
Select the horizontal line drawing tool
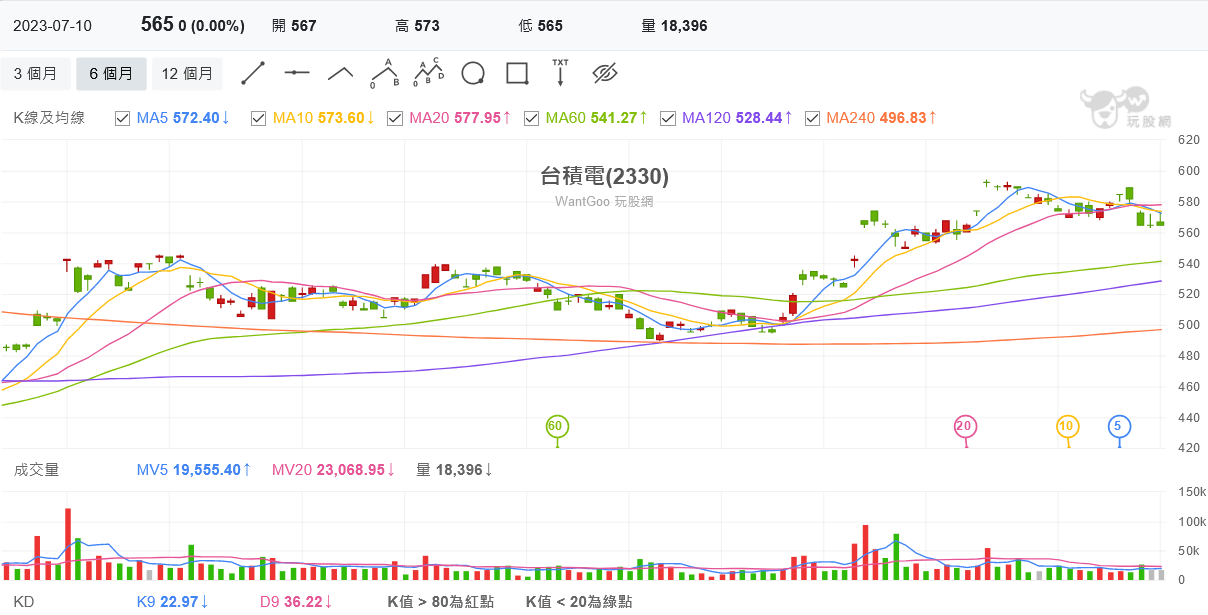tap(297, 73)
